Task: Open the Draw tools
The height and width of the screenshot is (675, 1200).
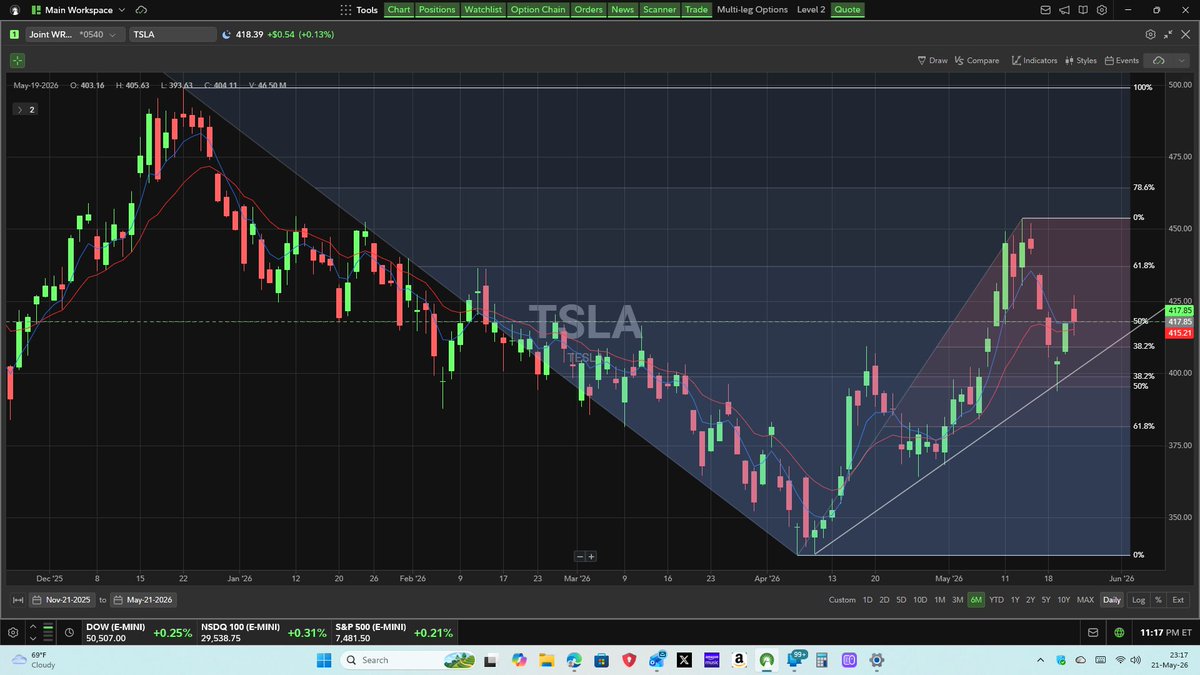Action: [x=932, y=60]
